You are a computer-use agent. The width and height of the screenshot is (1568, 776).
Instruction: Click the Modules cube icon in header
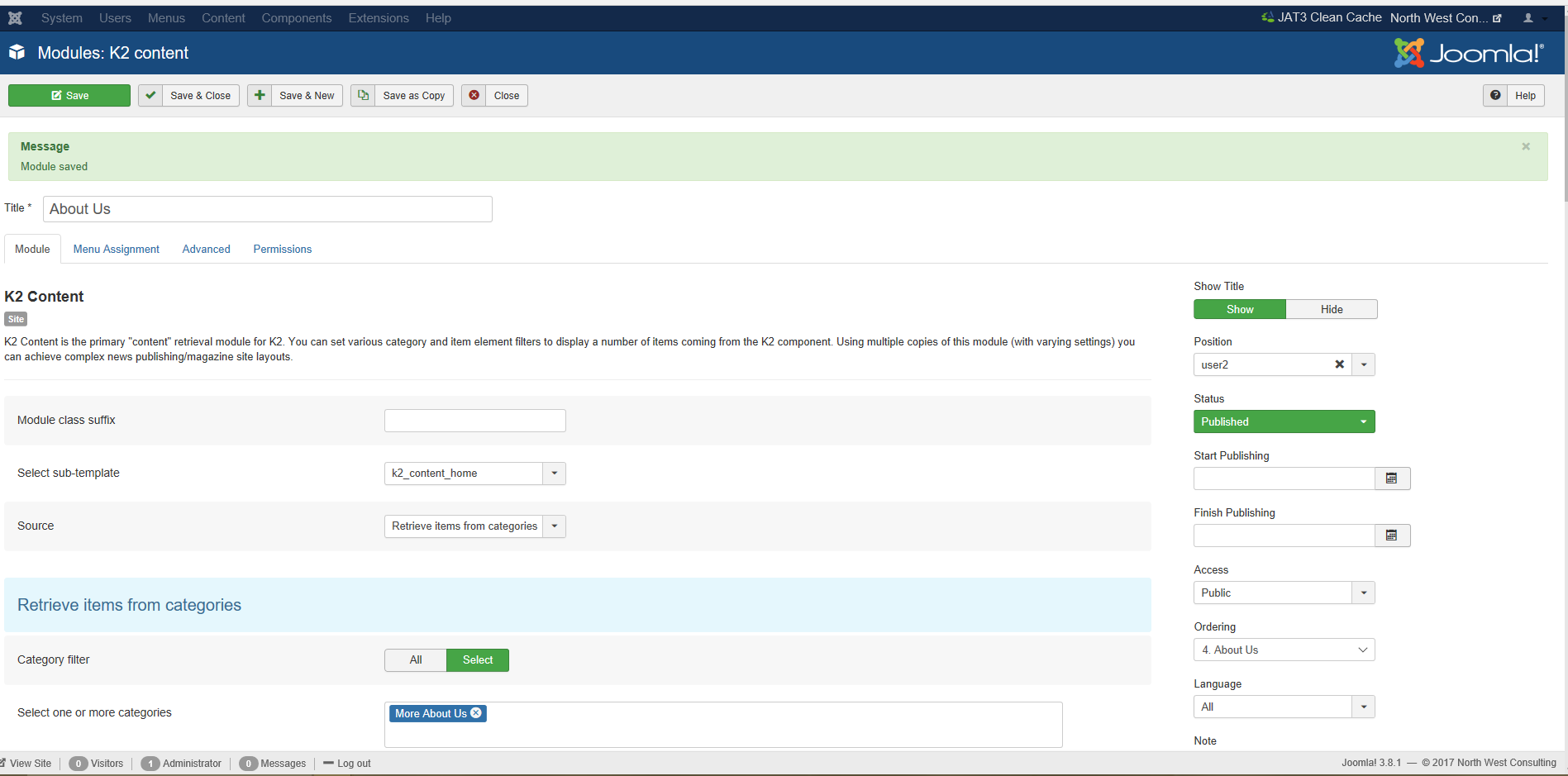coord(17,53)
